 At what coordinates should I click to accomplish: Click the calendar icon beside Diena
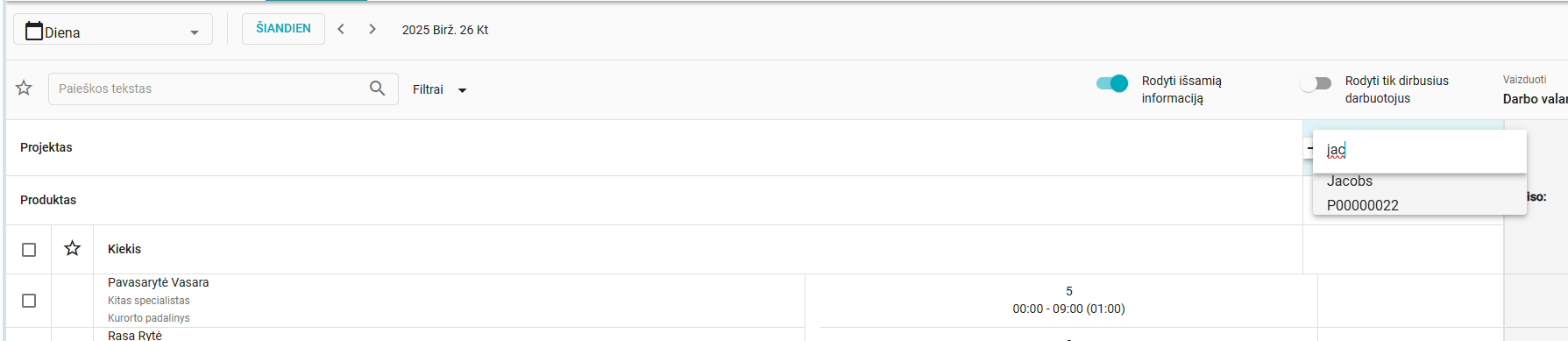34,31
